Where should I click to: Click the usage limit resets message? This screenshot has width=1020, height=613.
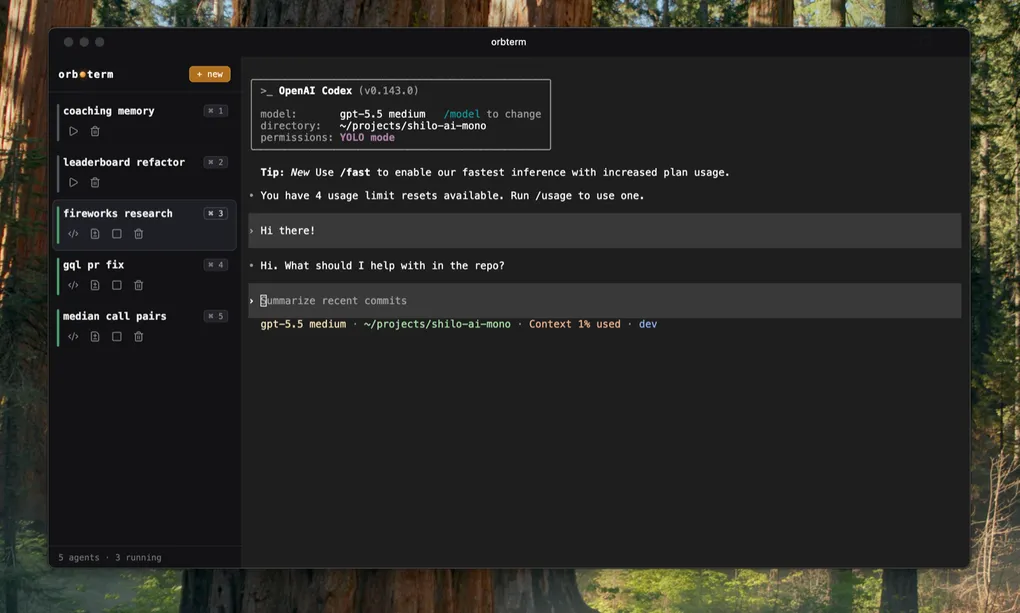452,196
